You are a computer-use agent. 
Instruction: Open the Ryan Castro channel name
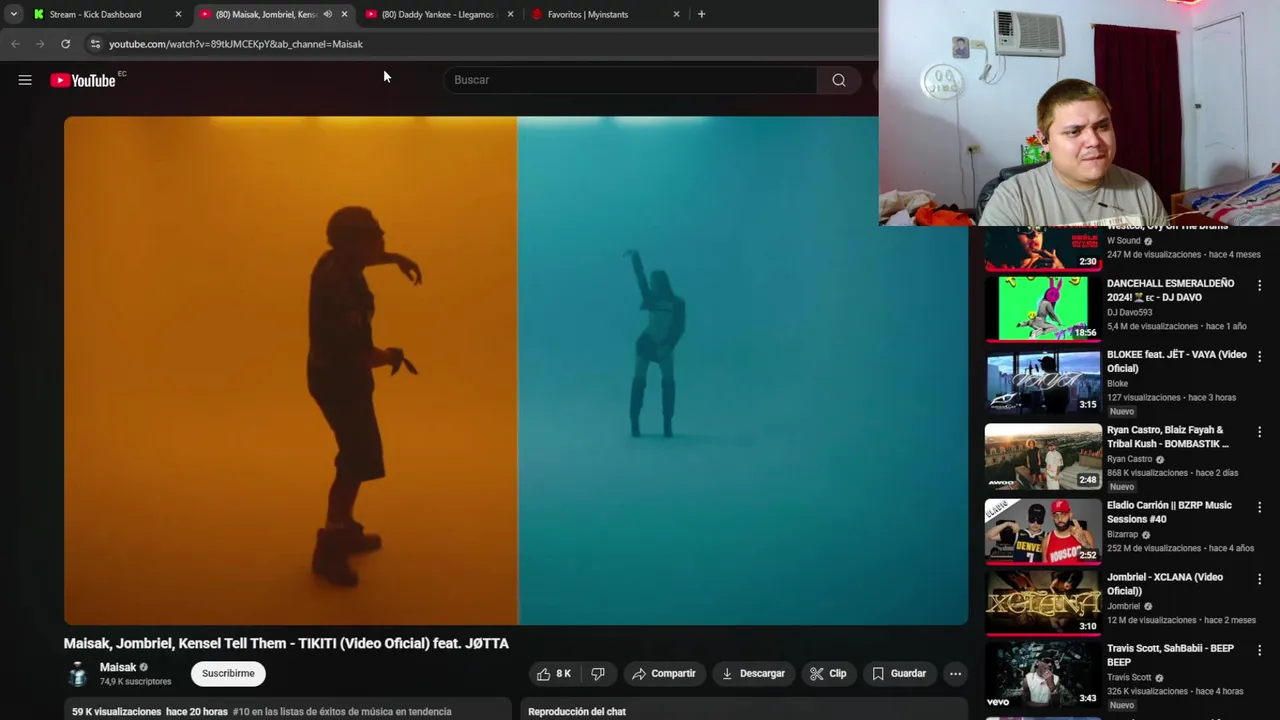tap(1130, 459)
